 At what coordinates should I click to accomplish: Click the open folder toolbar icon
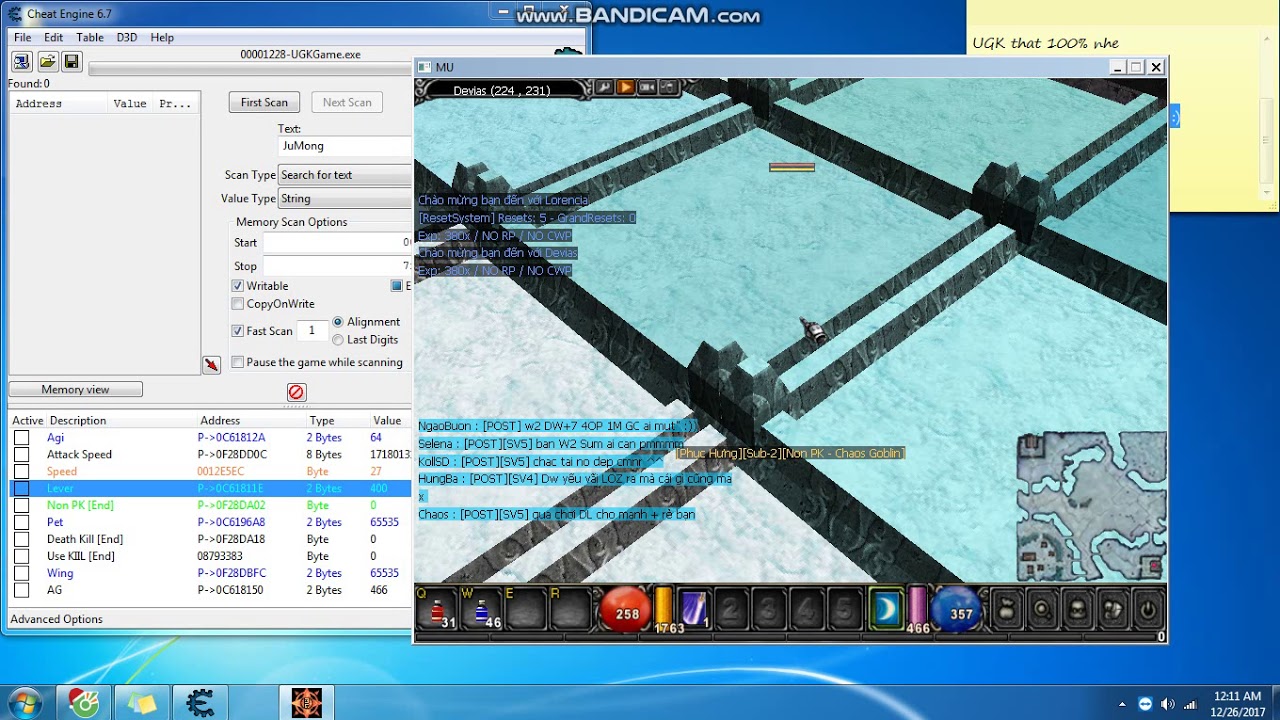pos(47,62)
